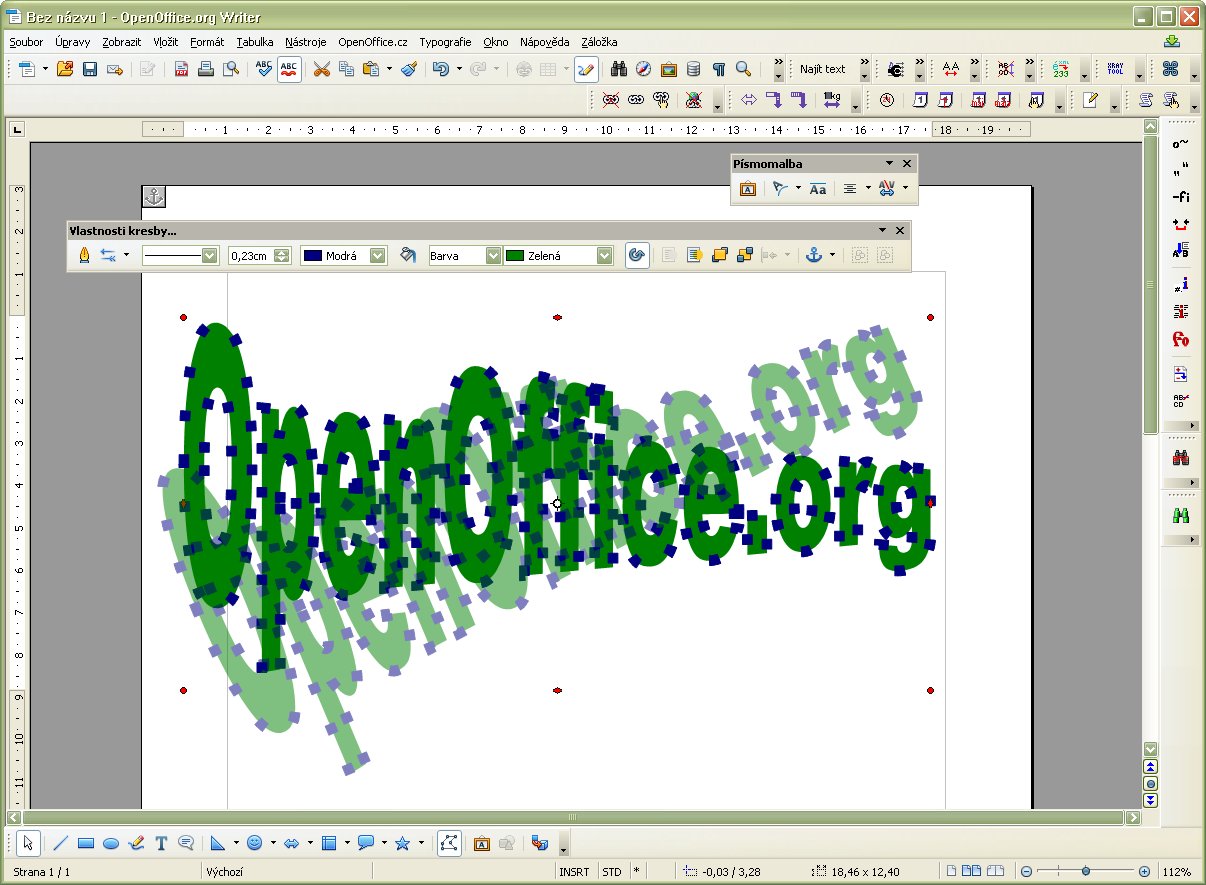Image resolution: width=1206 pixels, height=885 pixels.
Task: Pick the Text T drawing tool
Action: (x=161, y=843)
